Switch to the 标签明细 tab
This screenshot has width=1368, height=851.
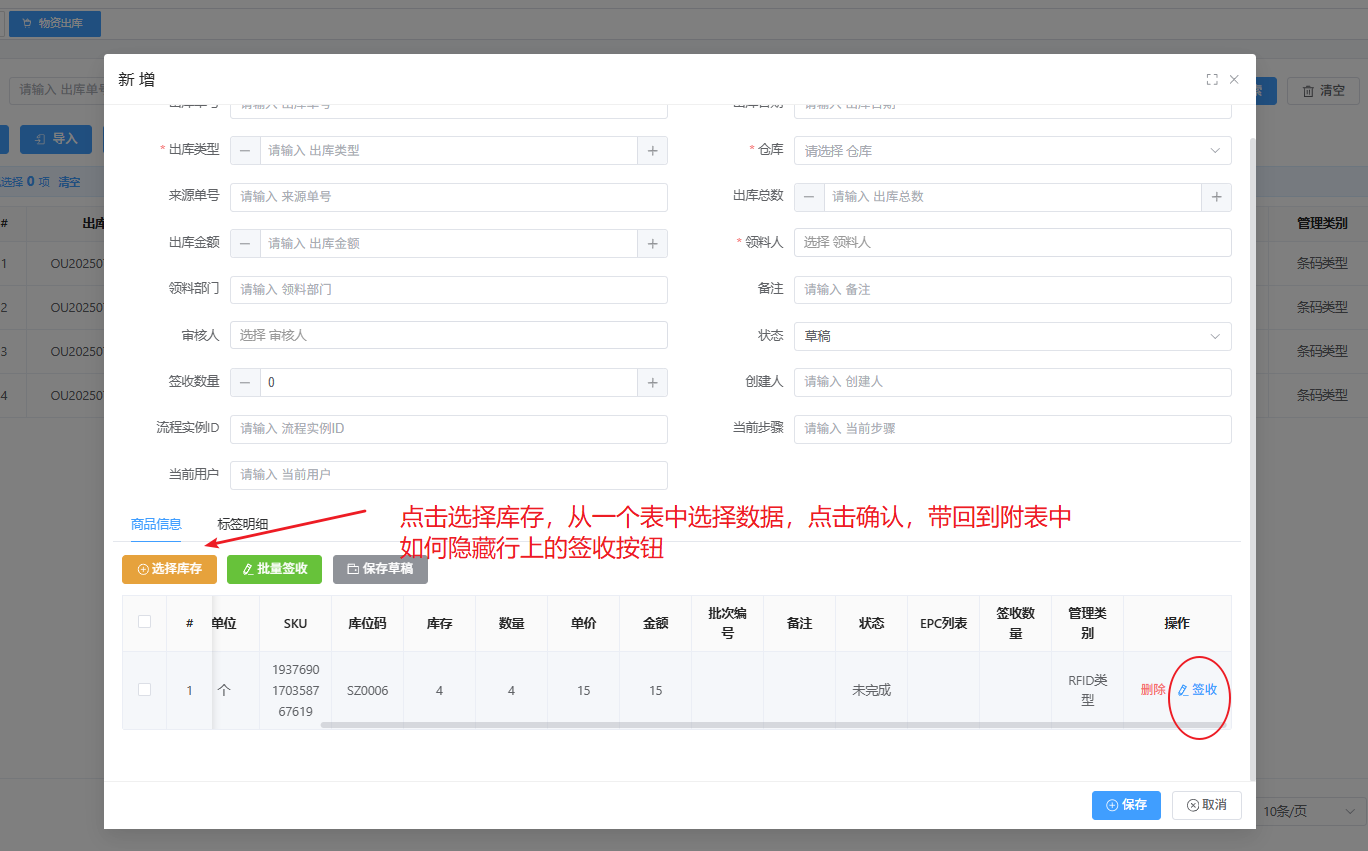point(242,524)
